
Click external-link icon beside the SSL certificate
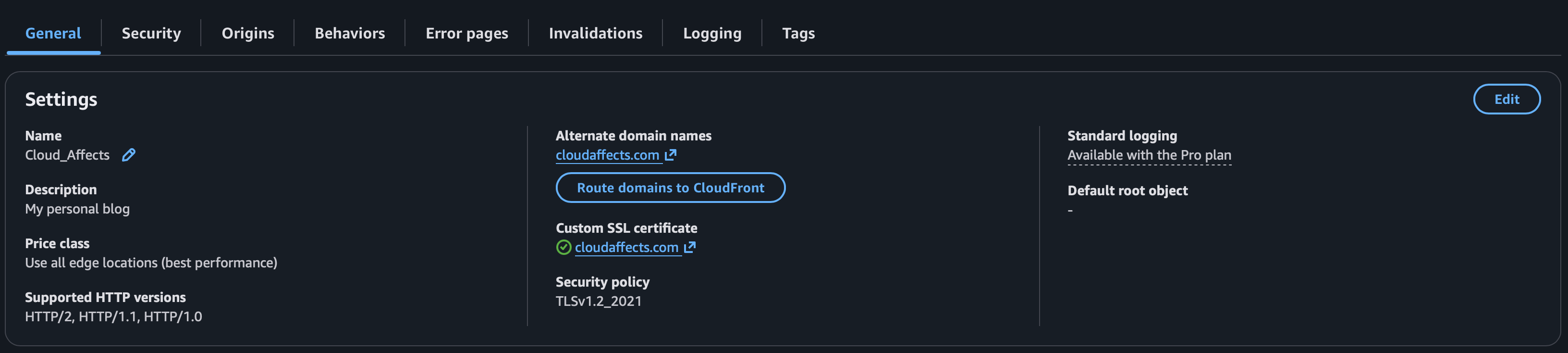click(x=690, y=247)
